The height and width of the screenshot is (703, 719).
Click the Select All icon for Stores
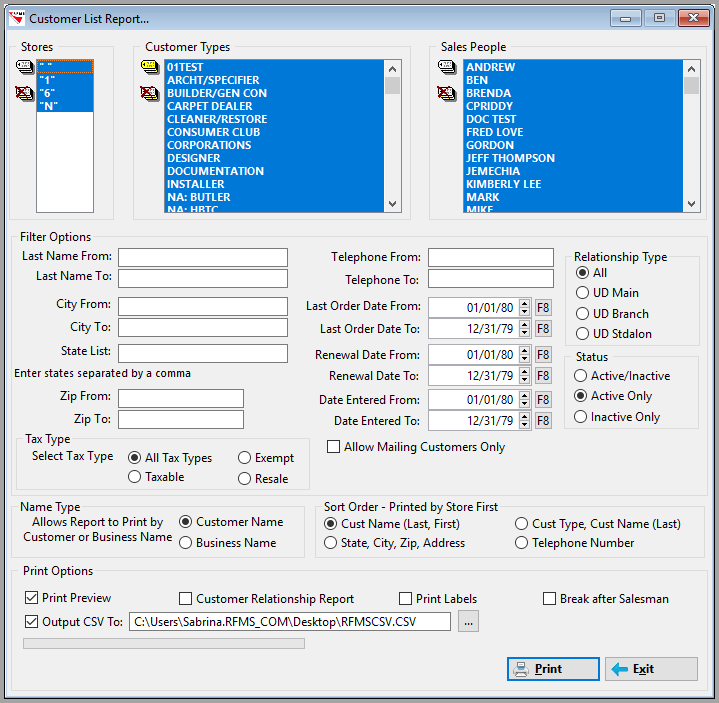coord(25,67)
